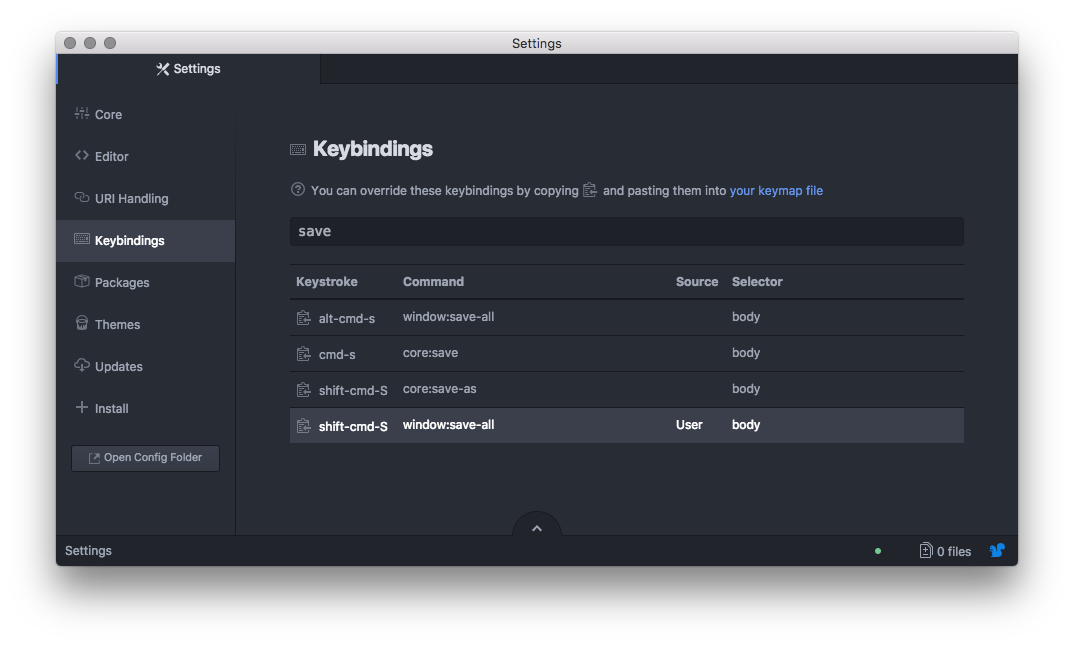The height and width of the screenshot is (646, 1074).
Task: Click the Updates cloud download icon
Action: (82, 365)
